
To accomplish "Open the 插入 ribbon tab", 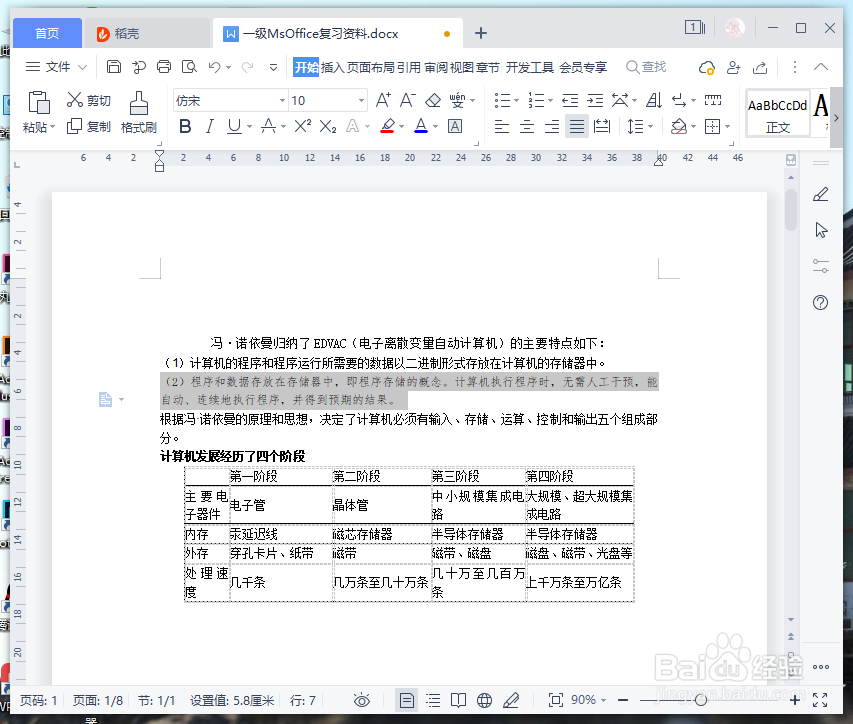I will (x=332, y=67).
